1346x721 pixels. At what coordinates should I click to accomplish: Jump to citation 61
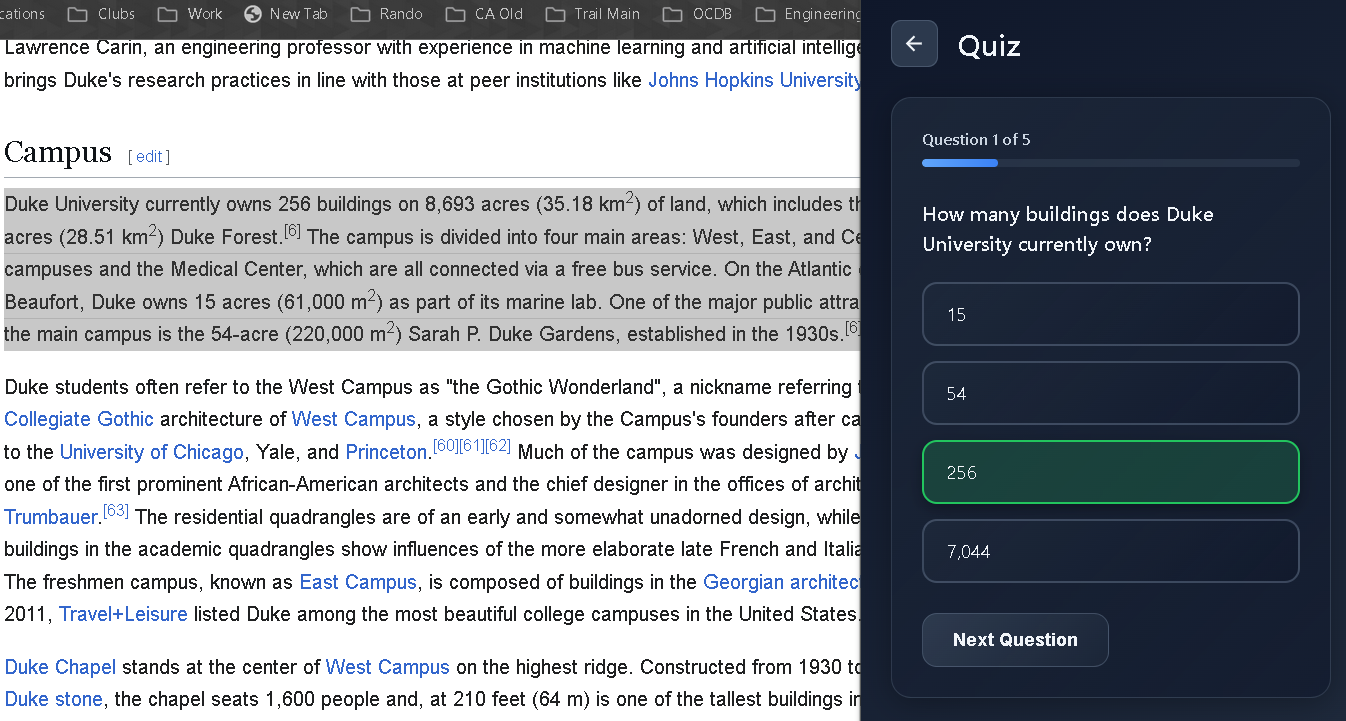(472, 445)
